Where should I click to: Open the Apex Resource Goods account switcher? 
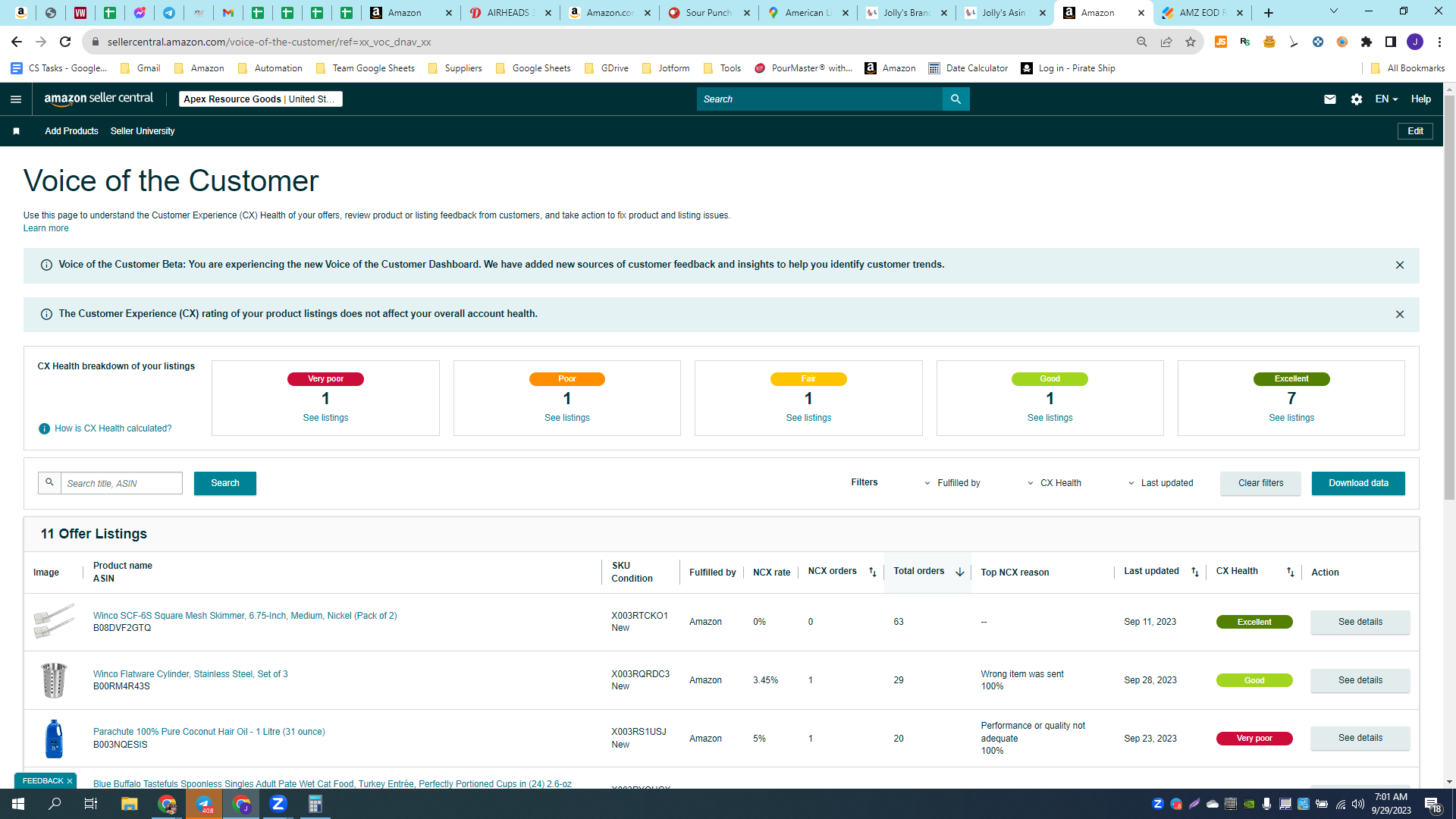261,99
